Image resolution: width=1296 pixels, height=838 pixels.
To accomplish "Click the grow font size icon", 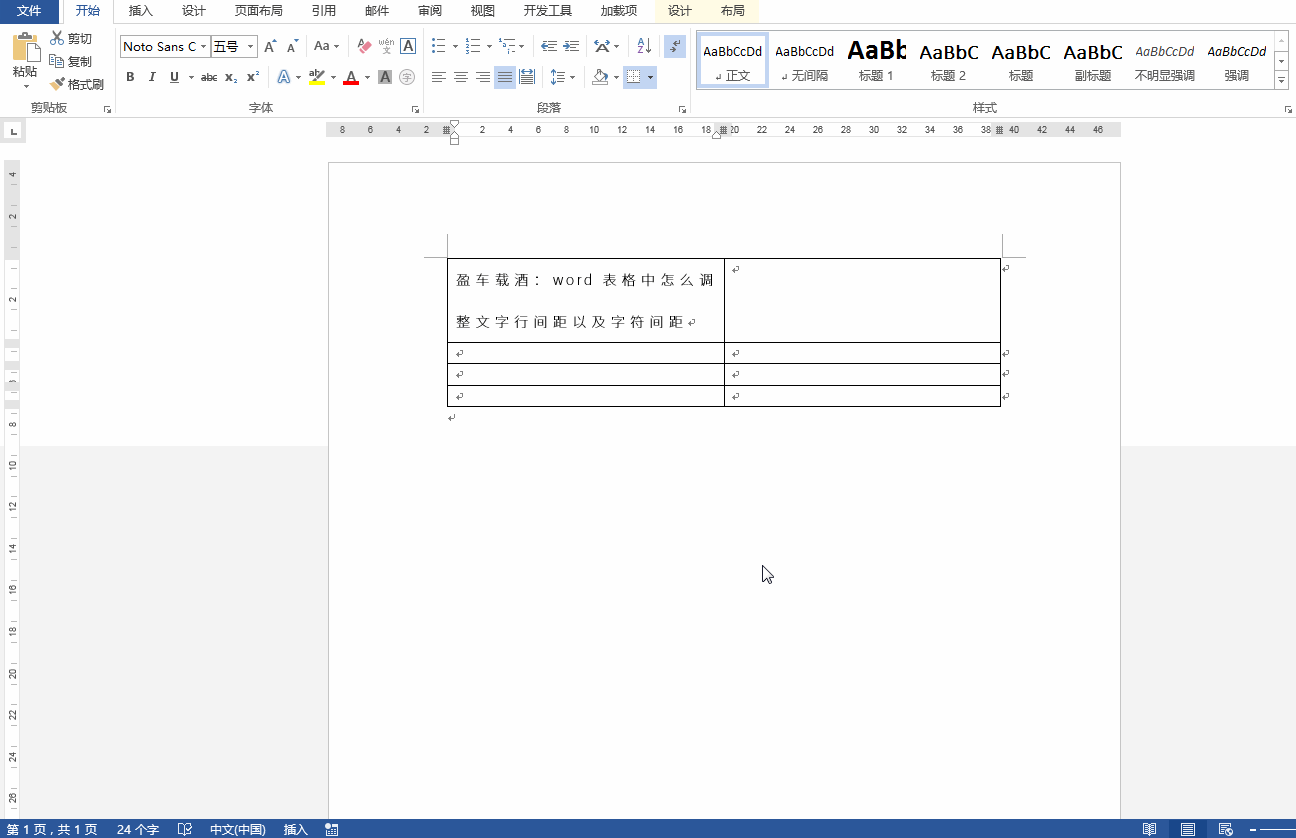I will (270, 46).
